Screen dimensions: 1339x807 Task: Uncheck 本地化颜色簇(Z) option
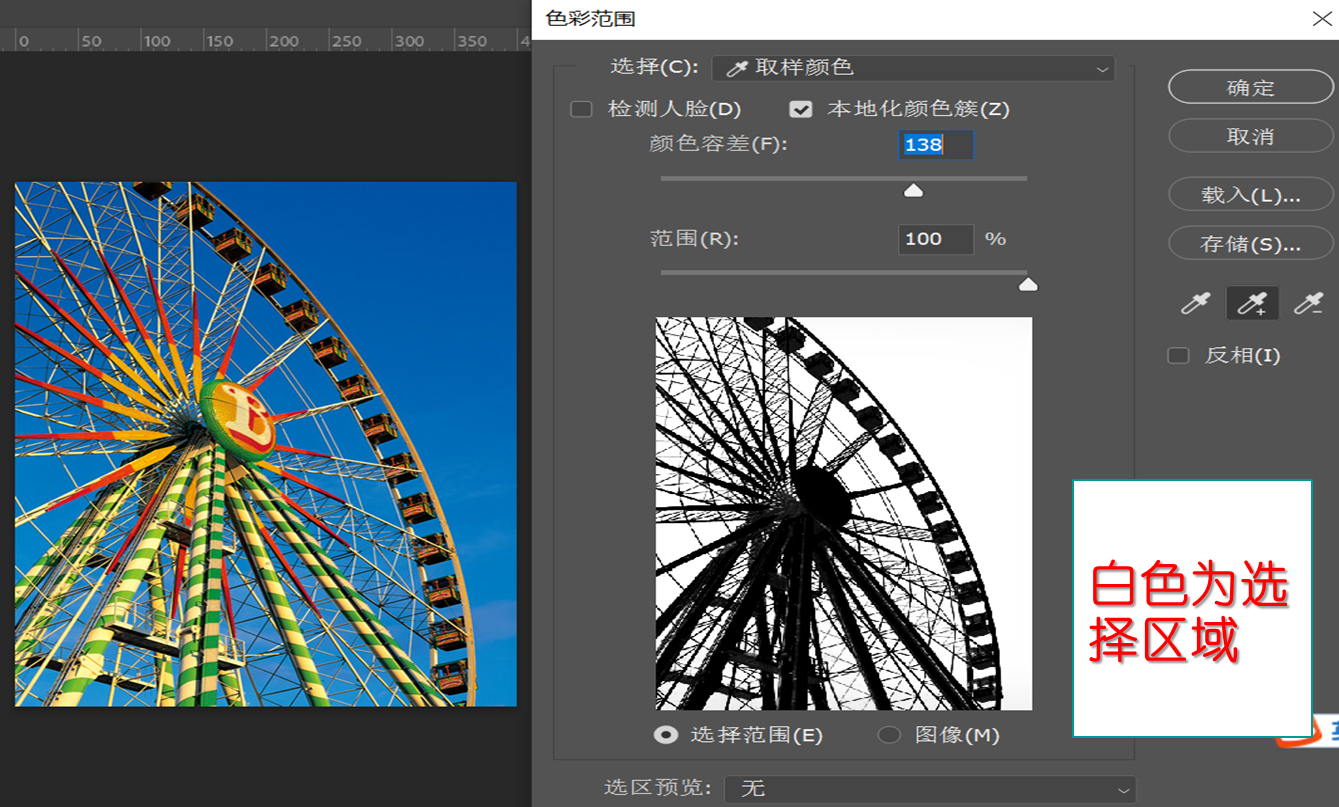pos(800,109)
